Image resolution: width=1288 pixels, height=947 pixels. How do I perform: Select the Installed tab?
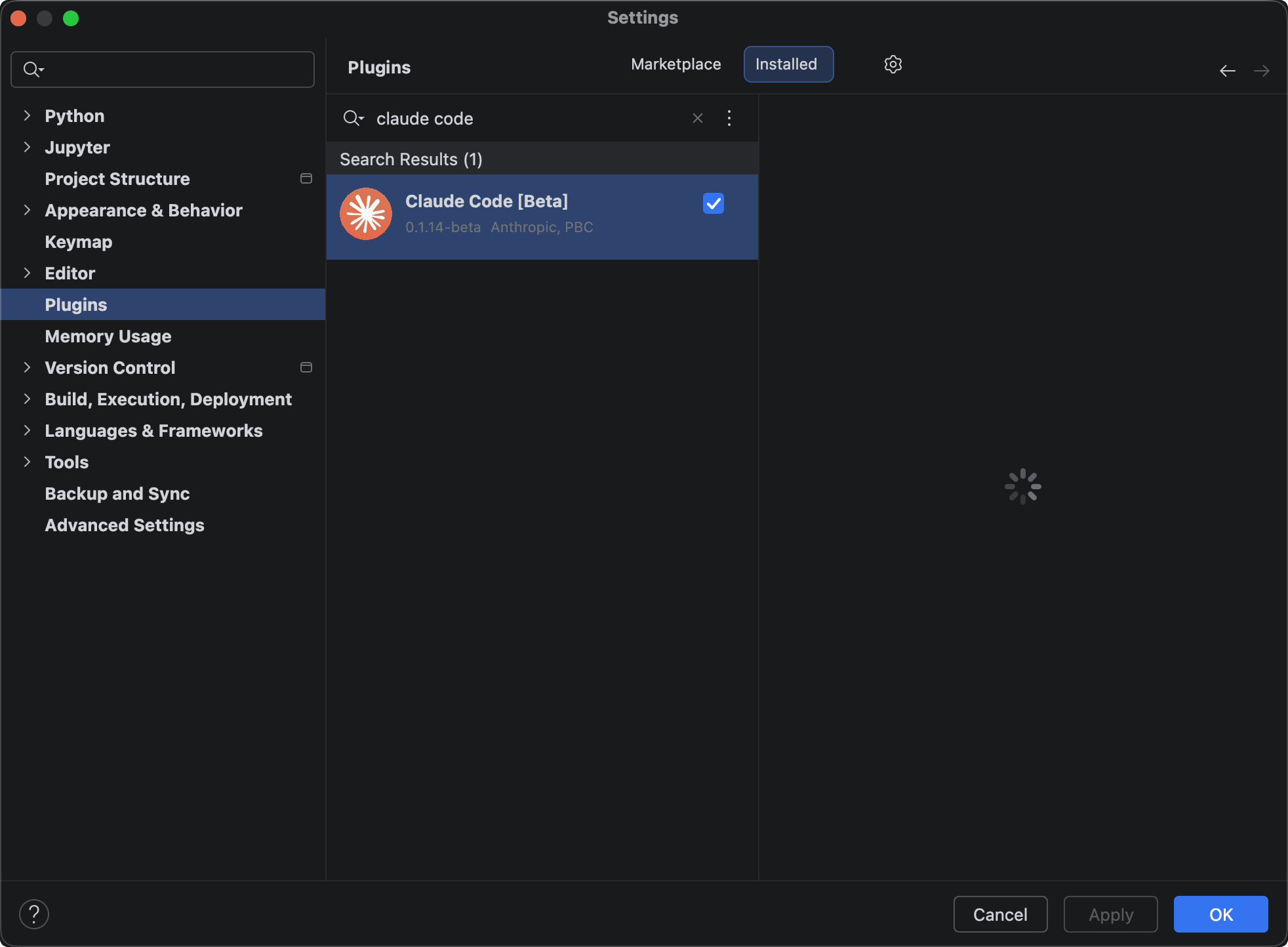coord(788,64)
